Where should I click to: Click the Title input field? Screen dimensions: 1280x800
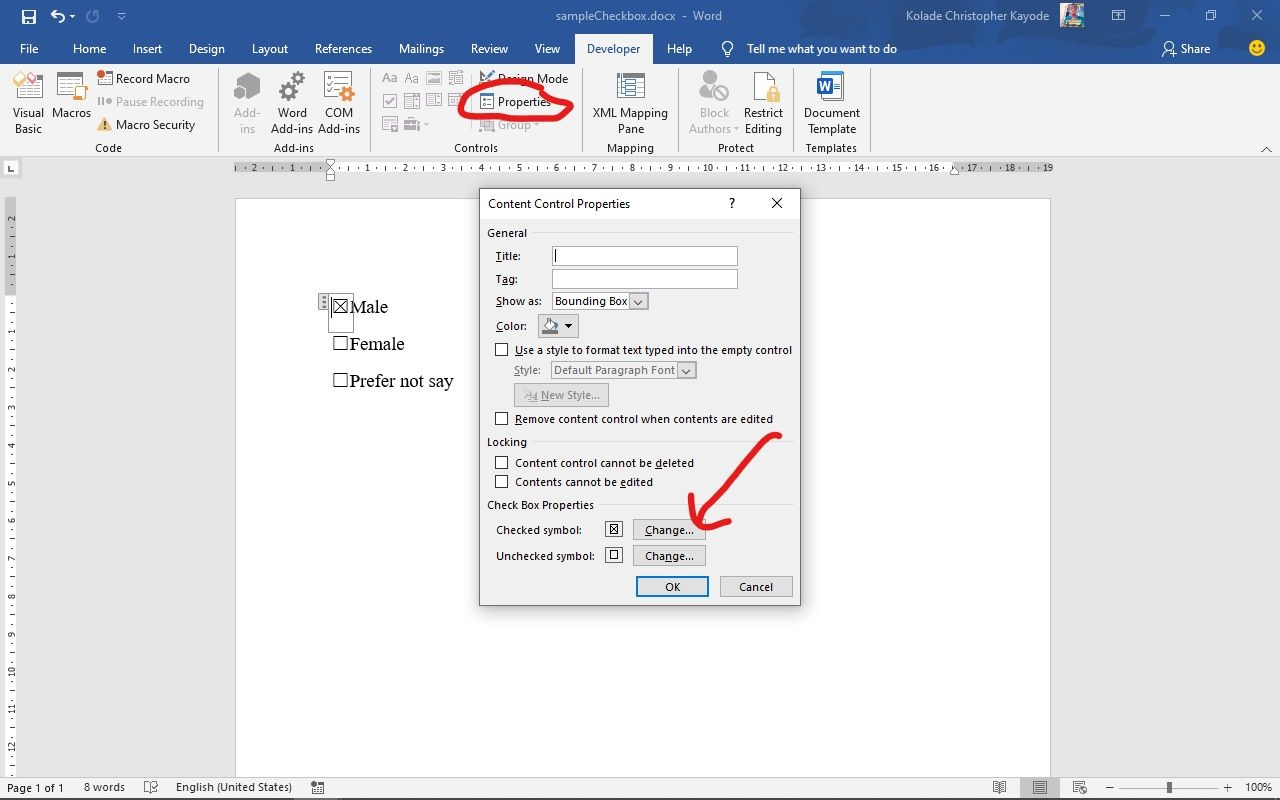[644, 256]
